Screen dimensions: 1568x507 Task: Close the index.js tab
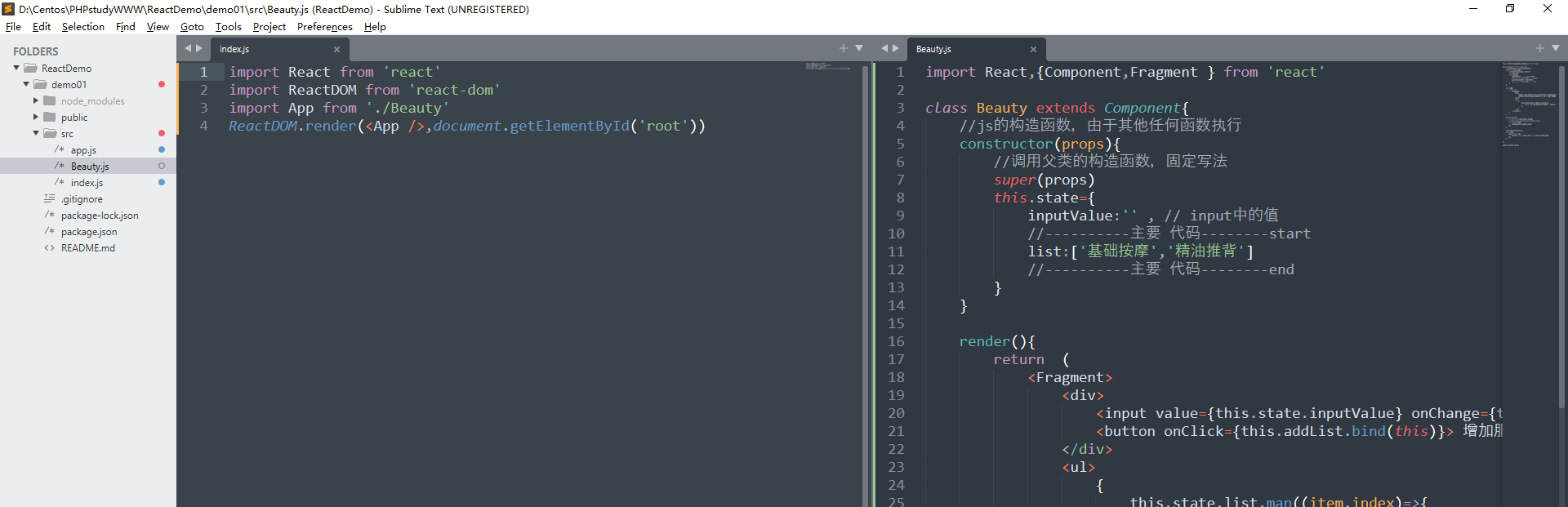pos(336,49)
